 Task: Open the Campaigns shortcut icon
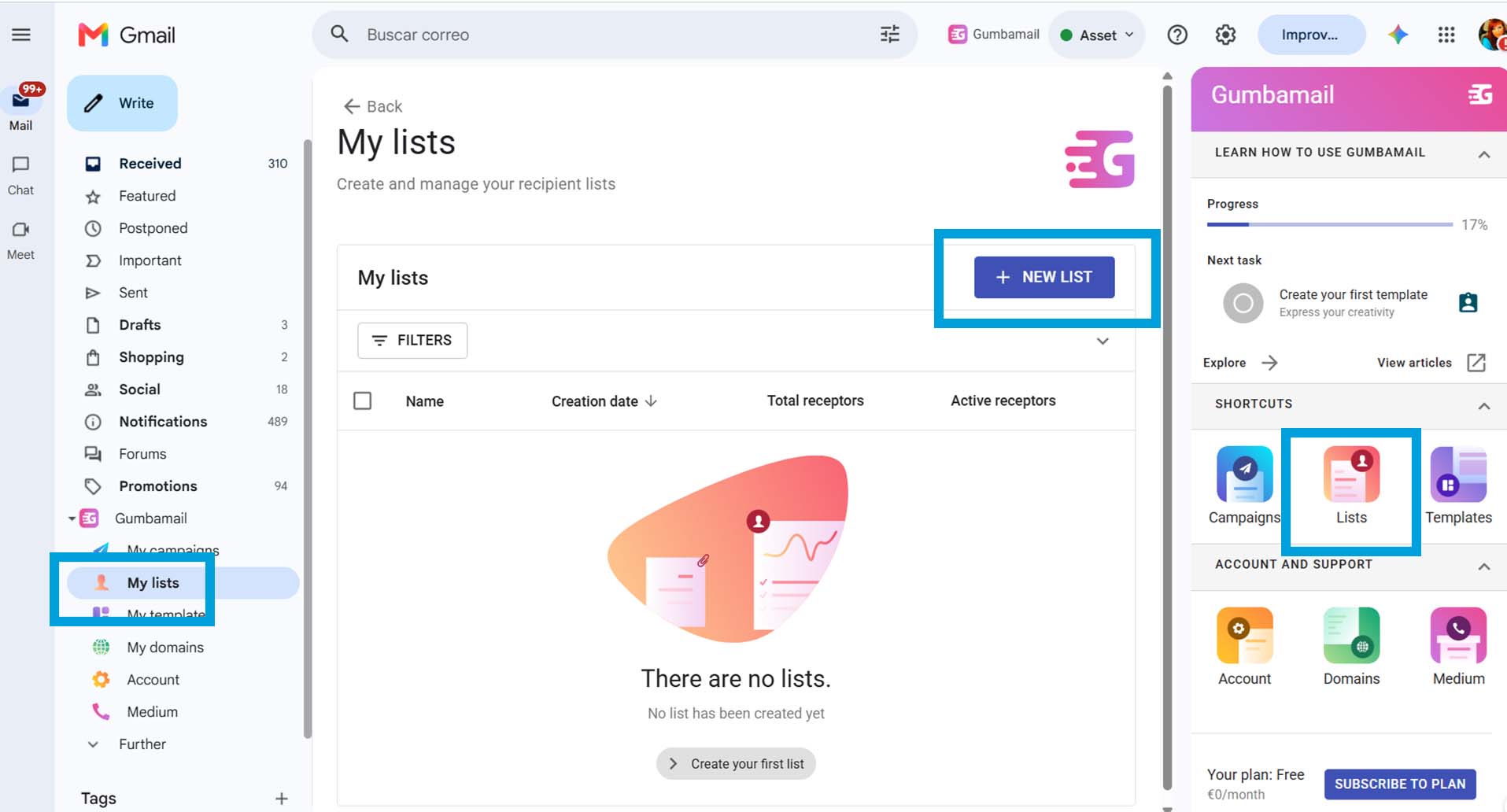point(1244,474)
